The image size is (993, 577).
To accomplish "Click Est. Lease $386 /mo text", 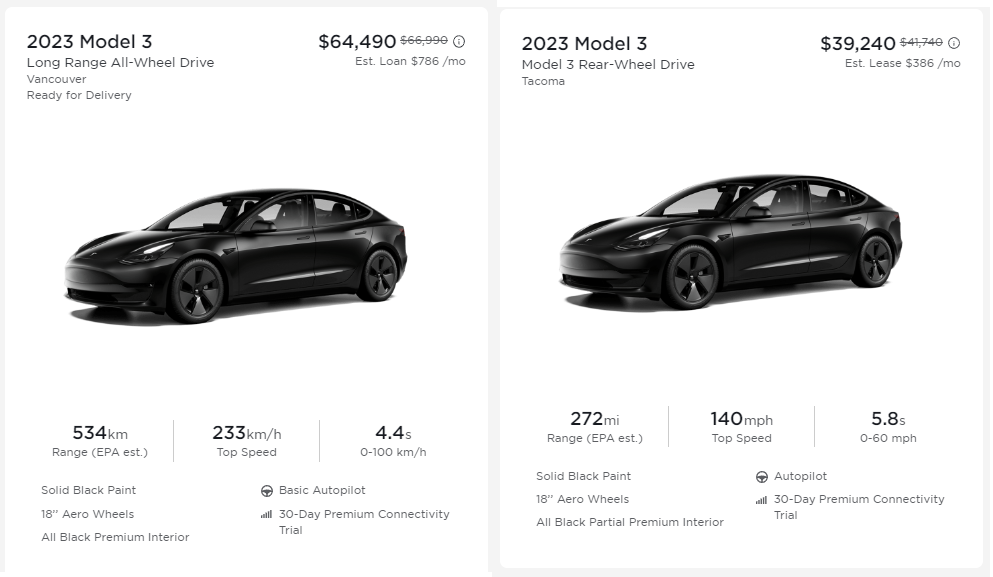I will click(902, 63).
